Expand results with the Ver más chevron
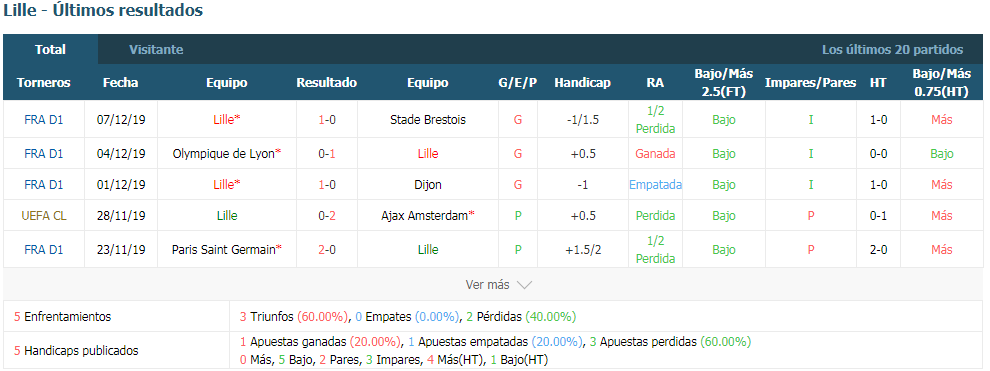Image resolution: width=990 pixels, height=371 pixels. coord(499,285)
